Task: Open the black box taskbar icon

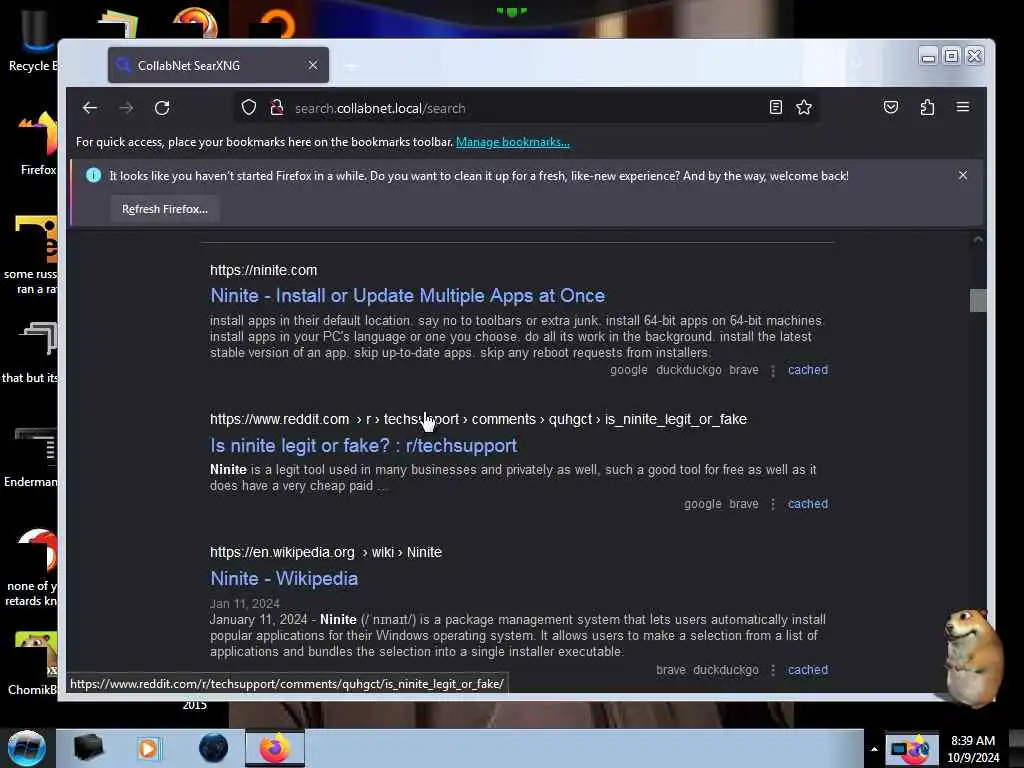Action: 89,748
